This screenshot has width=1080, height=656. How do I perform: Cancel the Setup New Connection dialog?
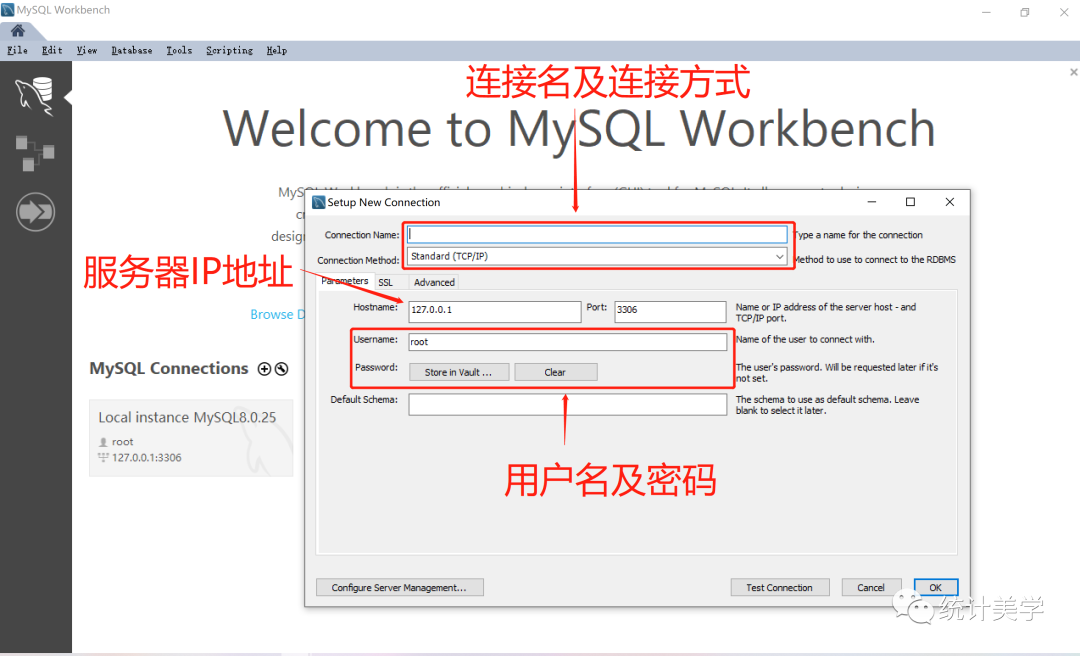(871, 587)
